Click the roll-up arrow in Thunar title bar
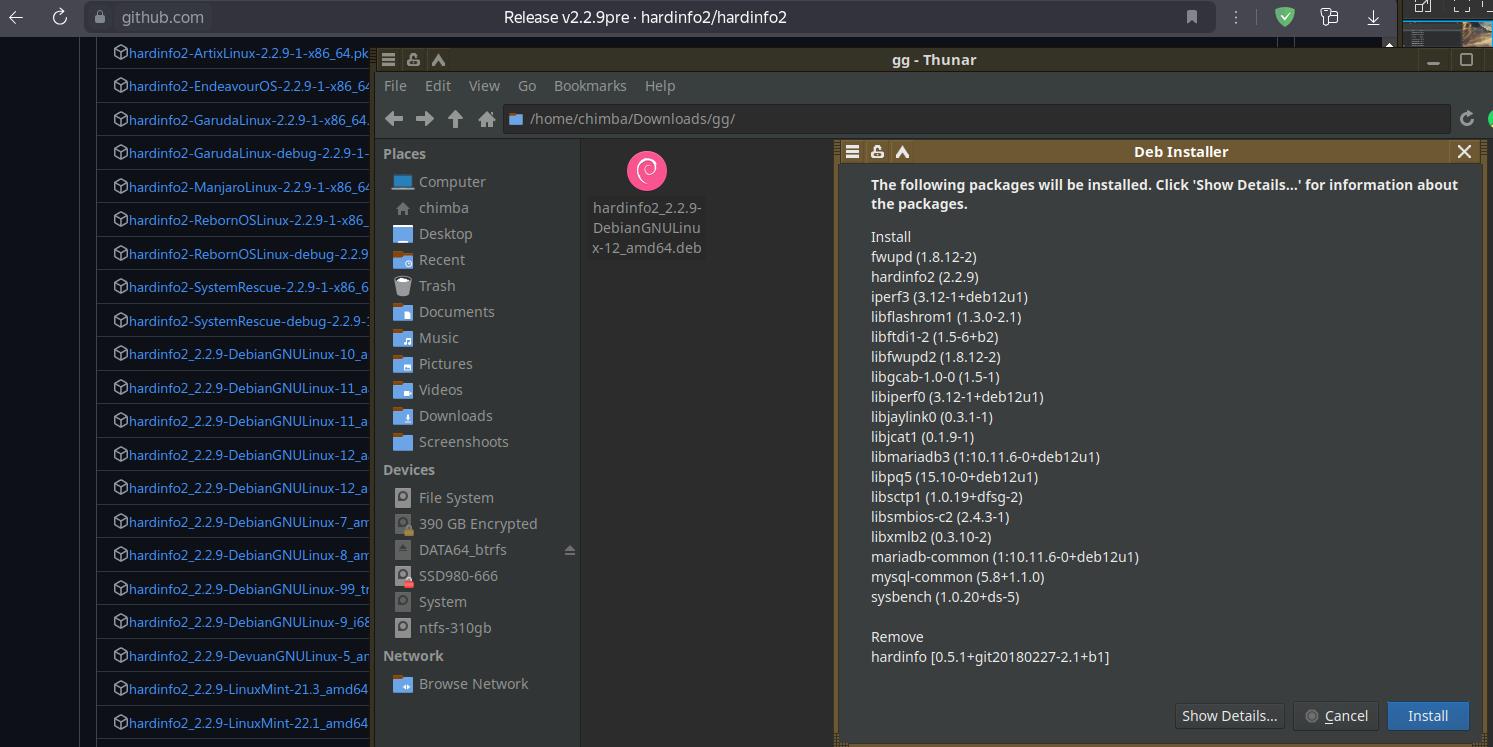Screen dimensions: 1493x747 (438, 60)
